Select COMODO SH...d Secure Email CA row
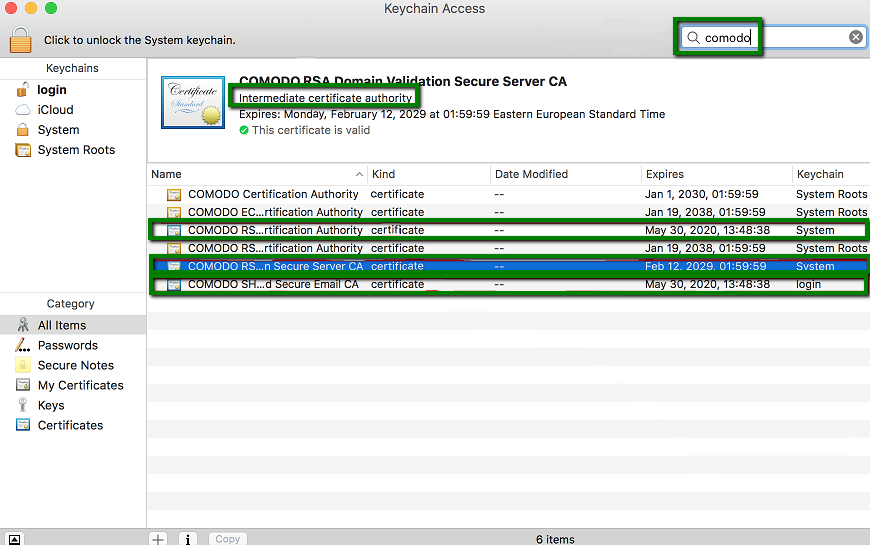This screenshot has height=545, width=870. coord(509,284)
